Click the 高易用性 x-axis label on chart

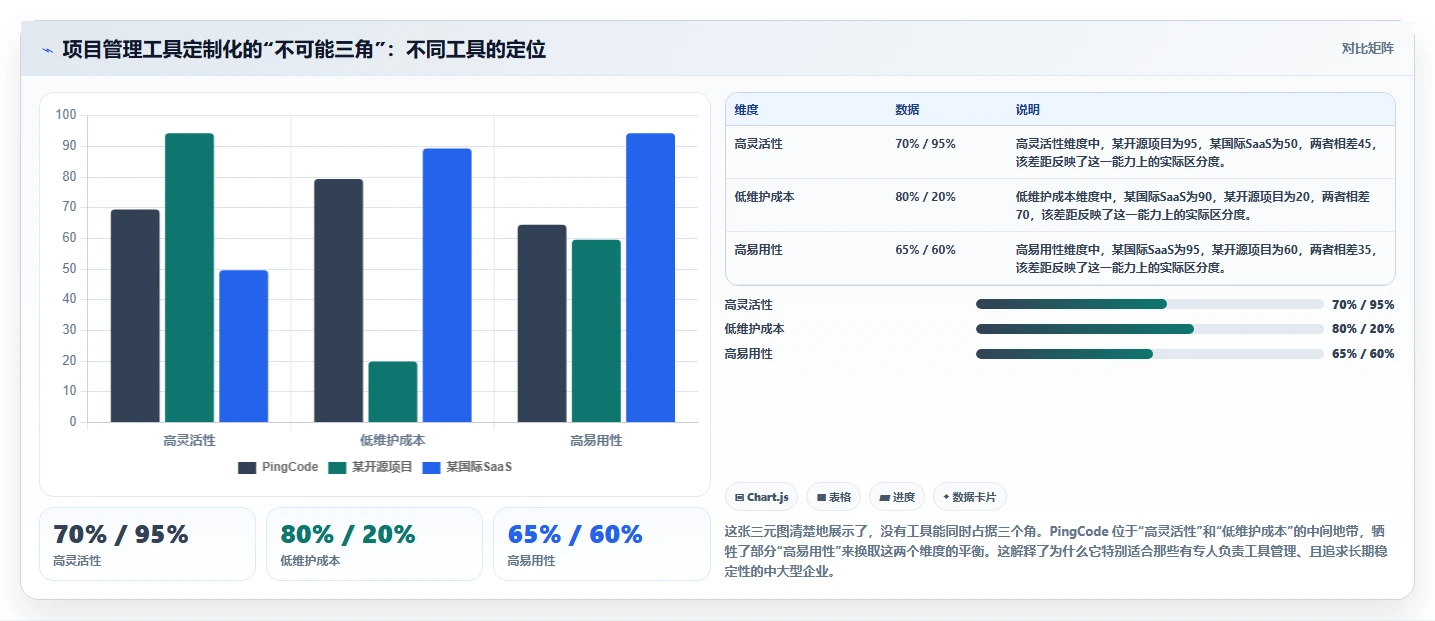click(596, 440)
